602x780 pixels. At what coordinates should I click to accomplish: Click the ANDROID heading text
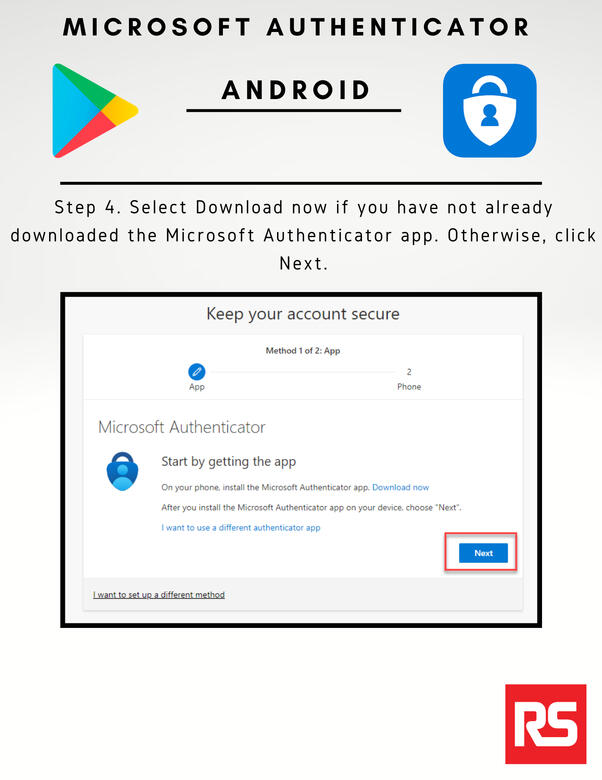point(296,90)
